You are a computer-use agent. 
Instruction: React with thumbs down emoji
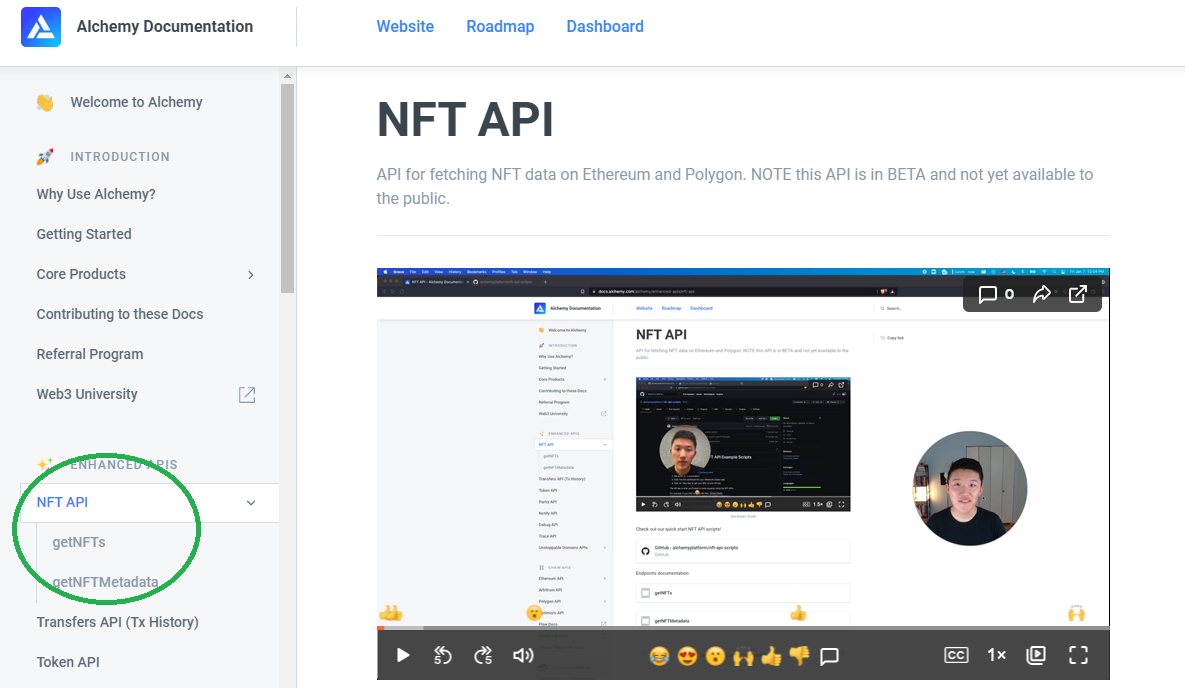[800, 656]
